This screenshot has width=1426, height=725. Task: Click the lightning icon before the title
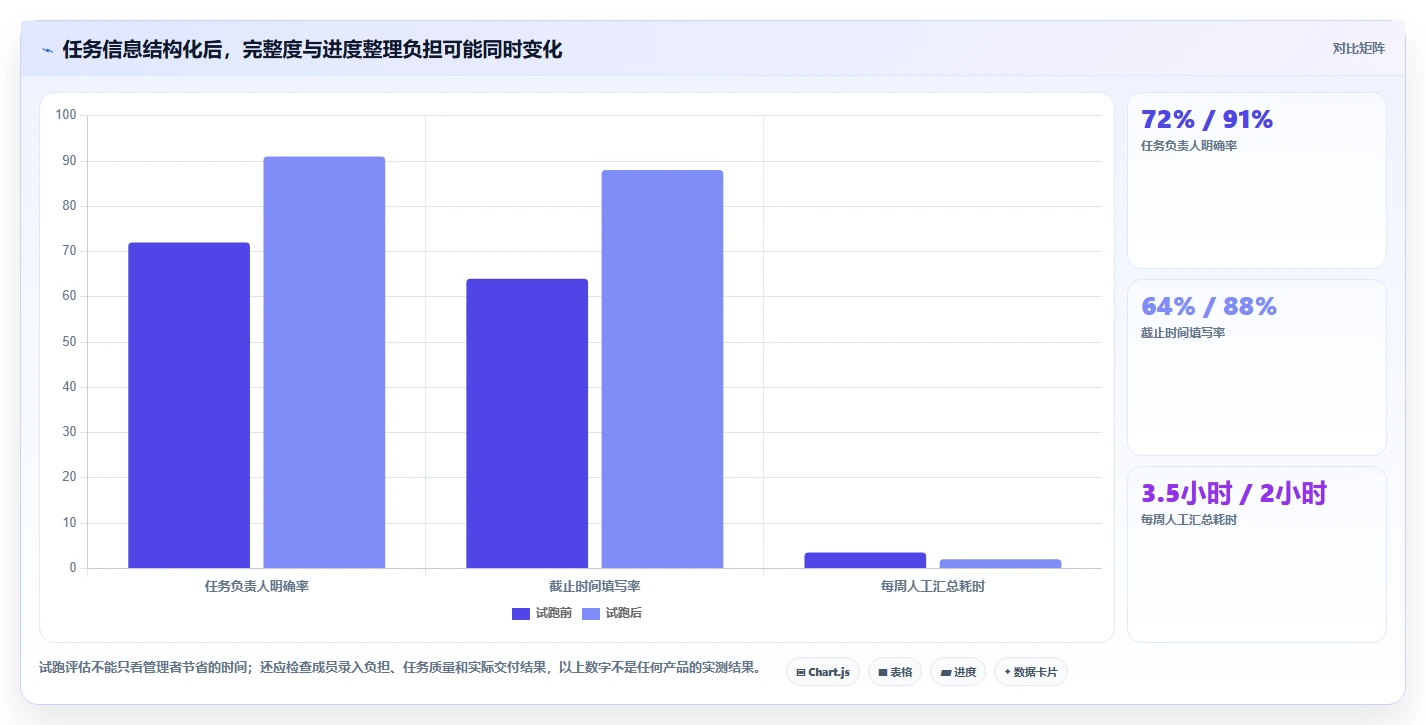tap(48, 50)
